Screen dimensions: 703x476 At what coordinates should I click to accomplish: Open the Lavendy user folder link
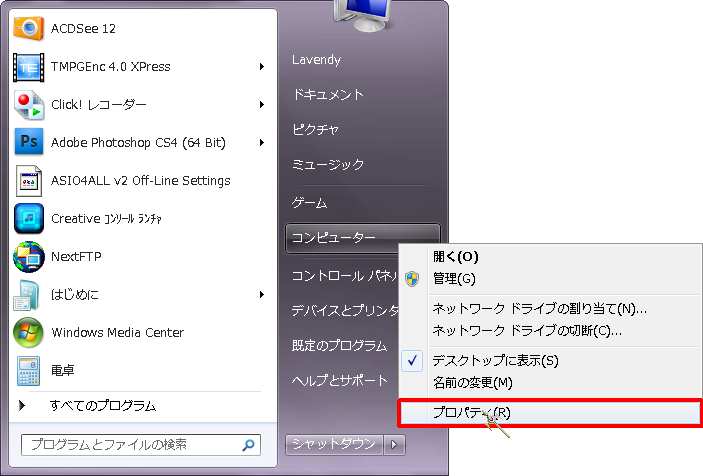pos(317,60)
